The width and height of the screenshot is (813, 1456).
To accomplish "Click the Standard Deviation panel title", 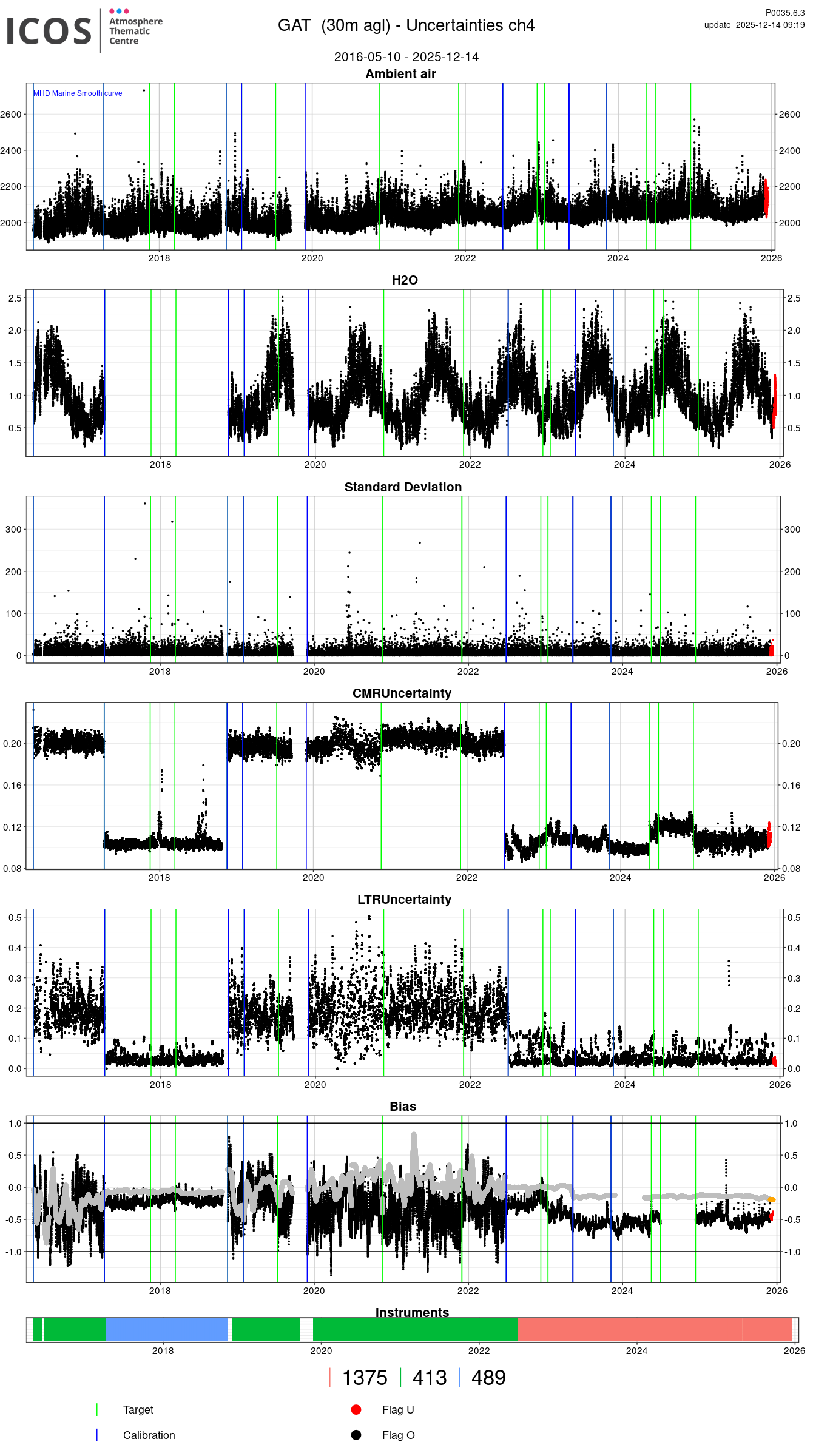I will pyautogui.click(x=403, y=487).
